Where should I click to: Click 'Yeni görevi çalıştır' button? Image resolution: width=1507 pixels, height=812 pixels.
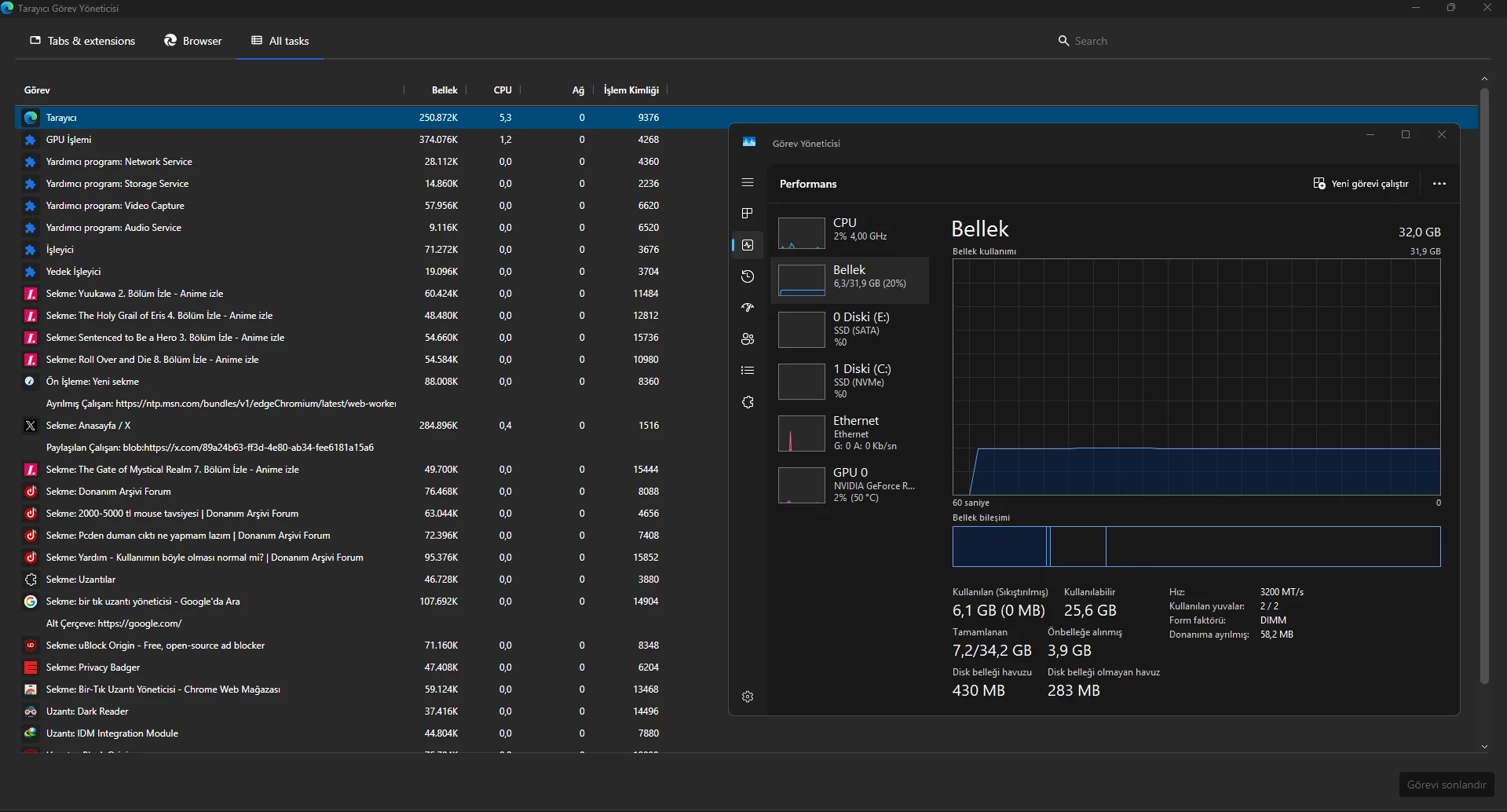(1361, 184)
